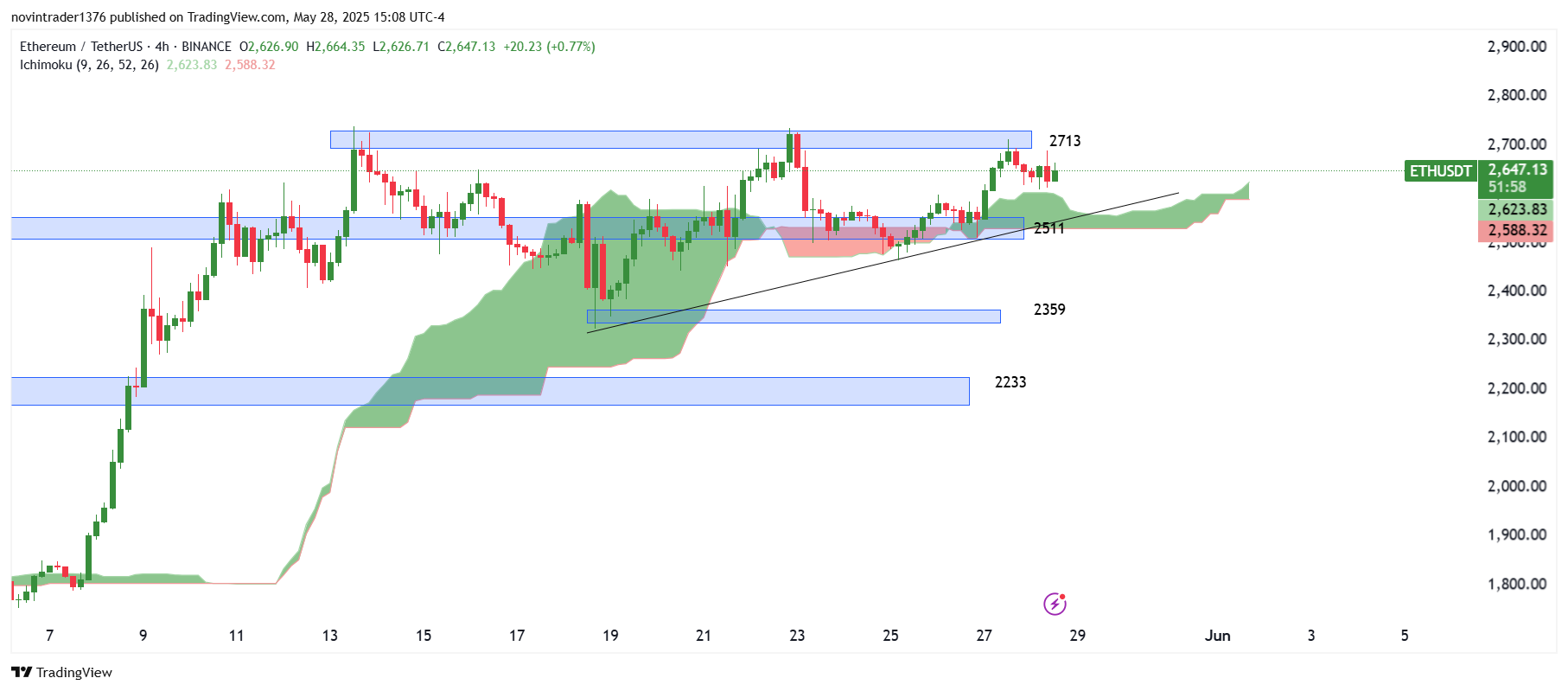Viewport: 1568px width, 691px height.
Task: Click the 2,800.00 price axis label
Action: [x=1516, y=95]
